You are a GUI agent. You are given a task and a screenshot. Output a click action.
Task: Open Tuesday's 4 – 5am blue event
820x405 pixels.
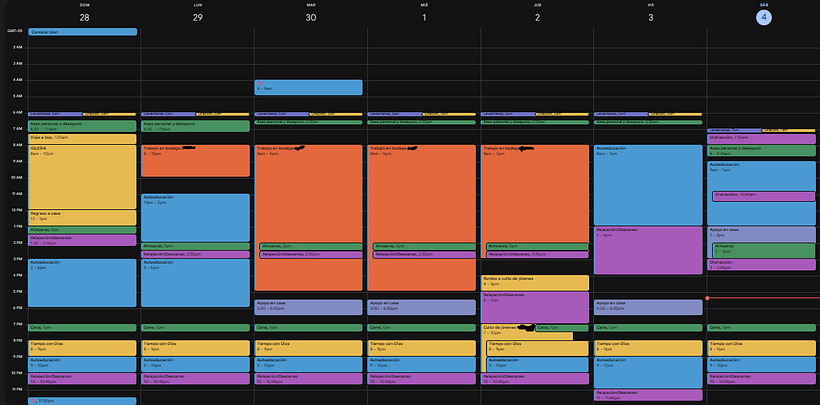click(x=308, y=87)
